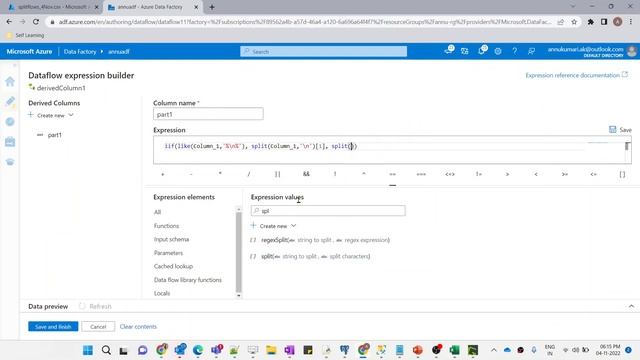
Task: Click the Expression values search box
Action: 328,211
